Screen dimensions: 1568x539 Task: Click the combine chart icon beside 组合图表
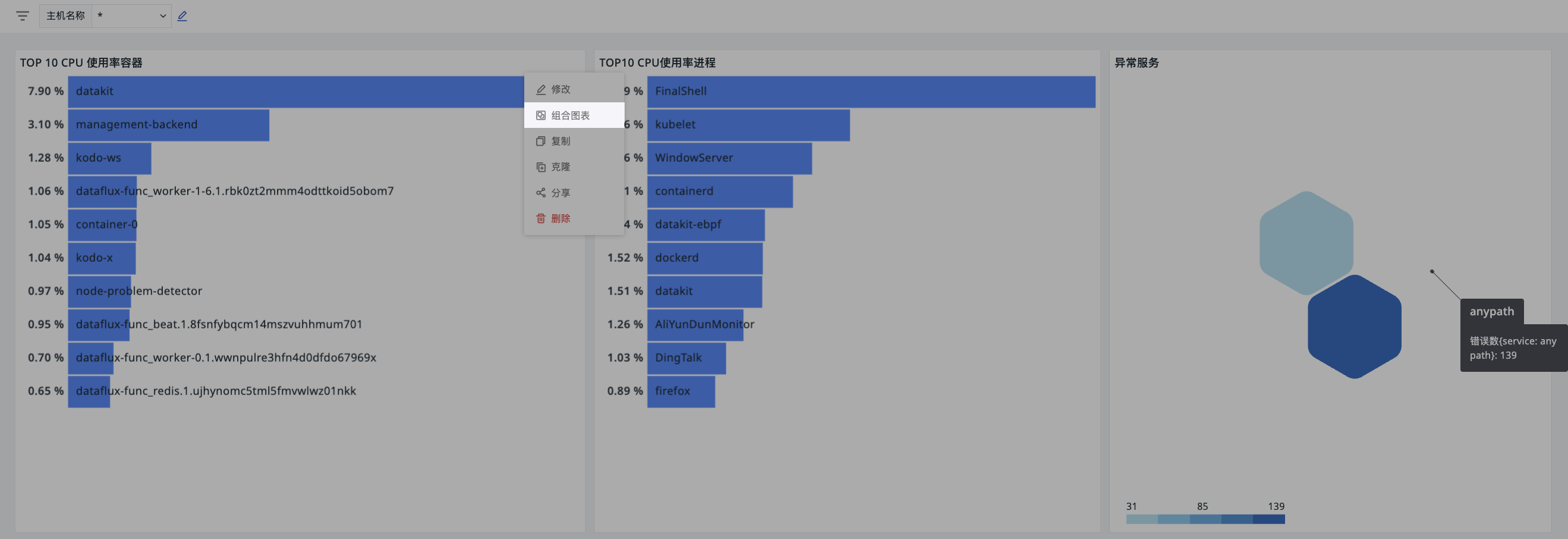[x=540, y=115]
